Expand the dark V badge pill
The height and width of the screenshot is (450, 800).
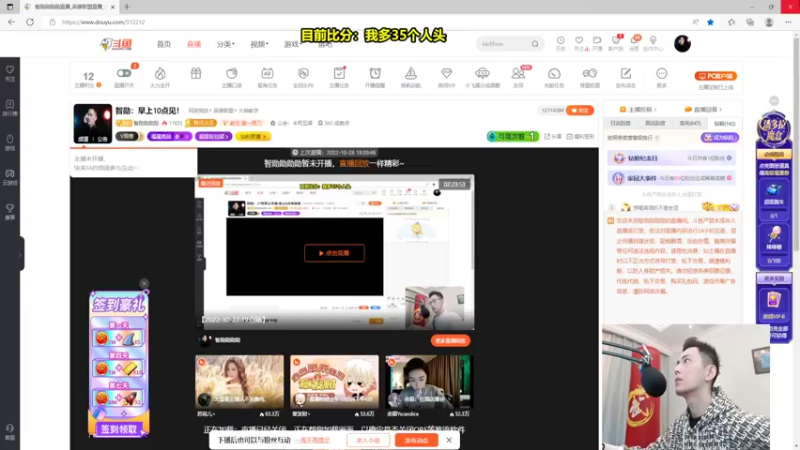129,136
